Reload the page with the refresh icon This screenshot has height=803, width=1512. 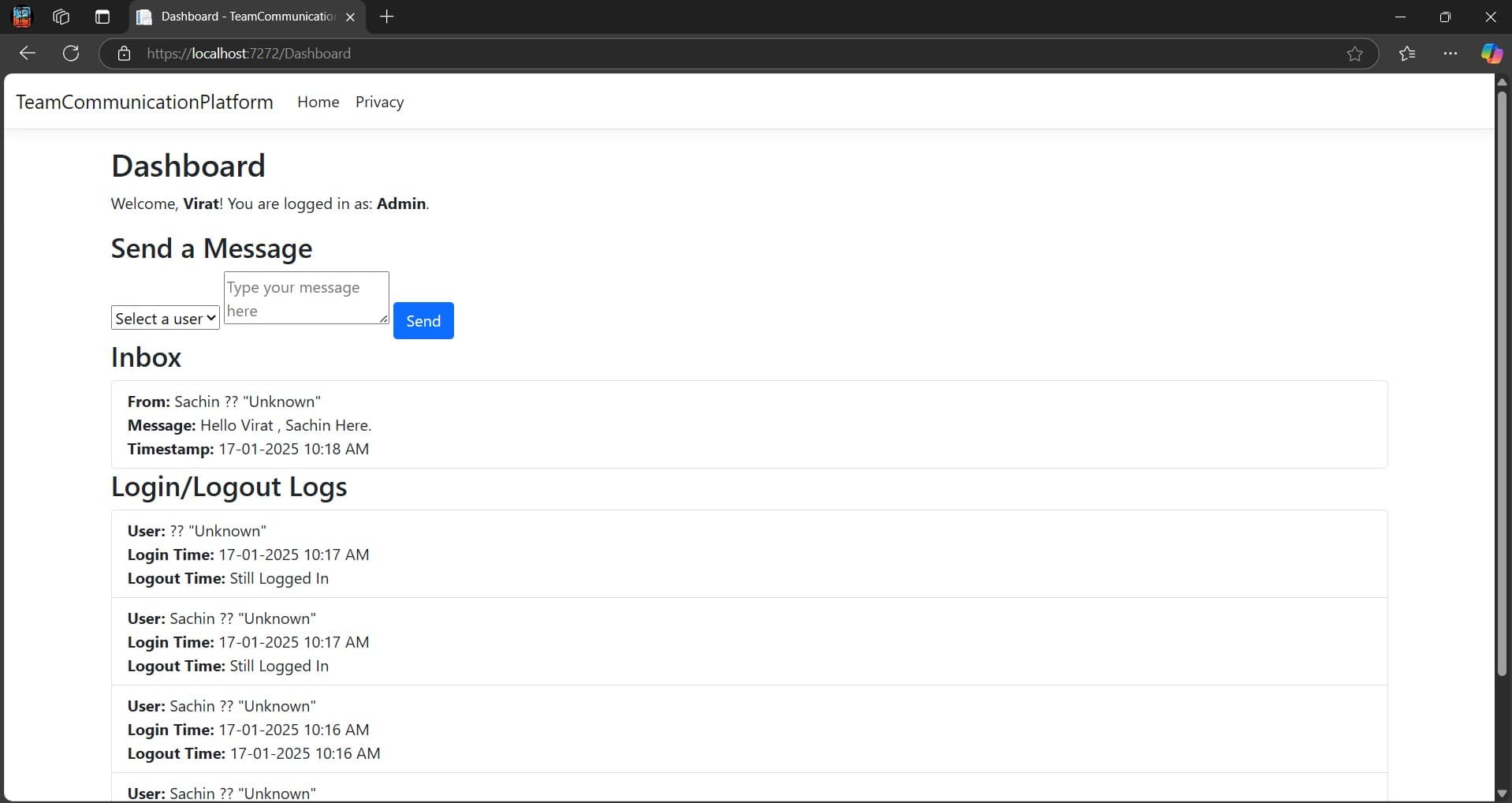[x=71, y=54]
